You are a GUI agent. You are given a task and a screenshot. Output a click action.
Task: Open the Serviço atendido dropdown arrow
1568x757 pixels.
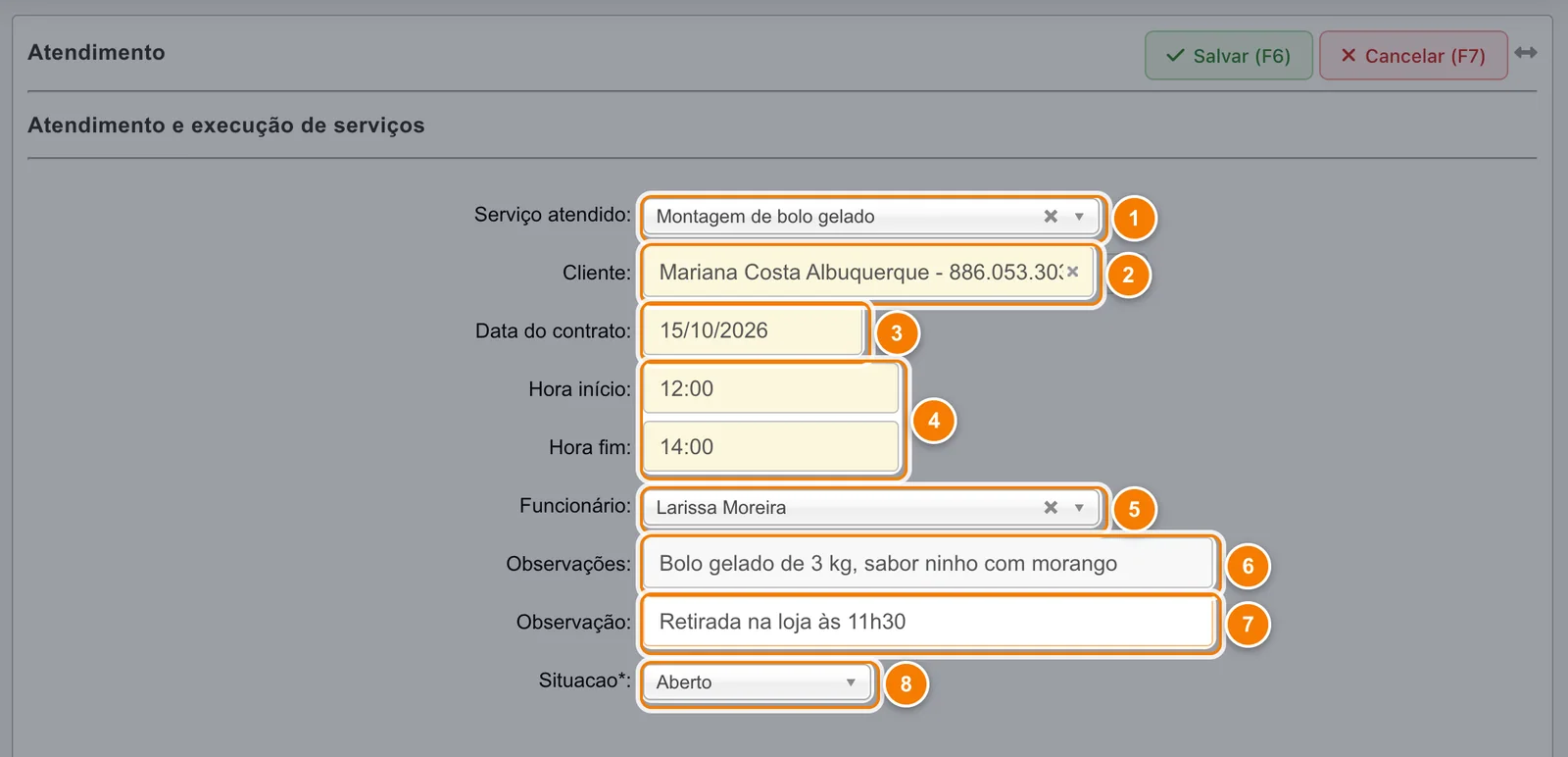[1079, 217]
